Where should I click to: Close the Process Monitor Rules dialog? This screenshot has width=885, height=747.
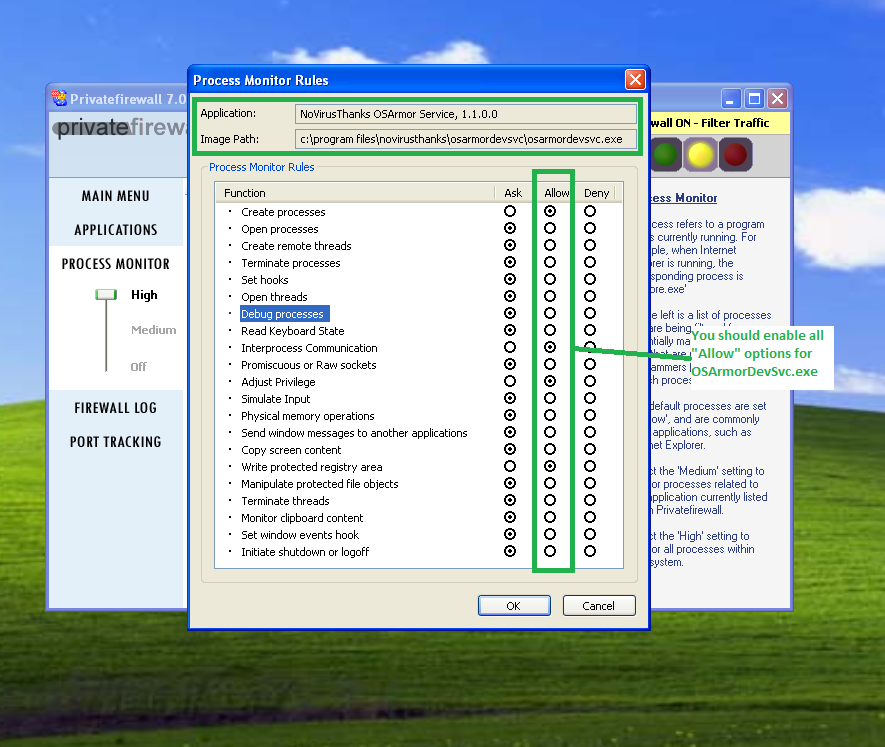pyautogui.click(x=636, y=80)
